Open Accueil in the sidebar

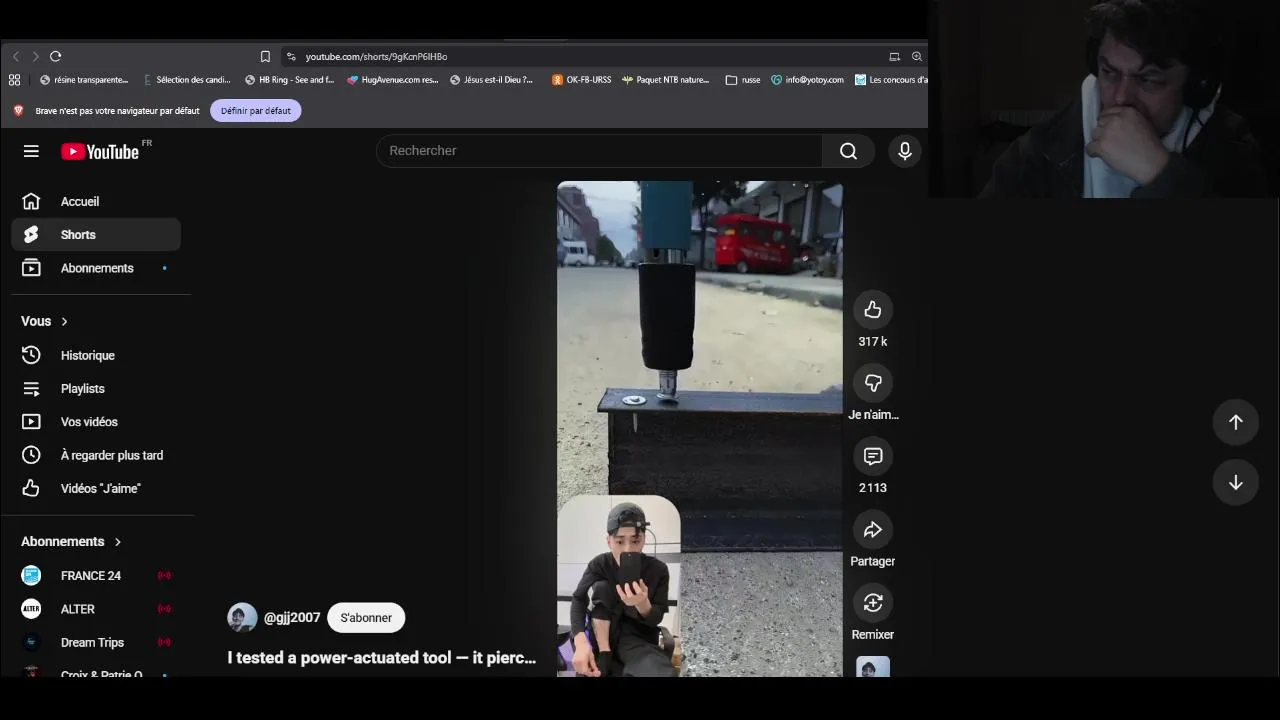coord(96,201)
